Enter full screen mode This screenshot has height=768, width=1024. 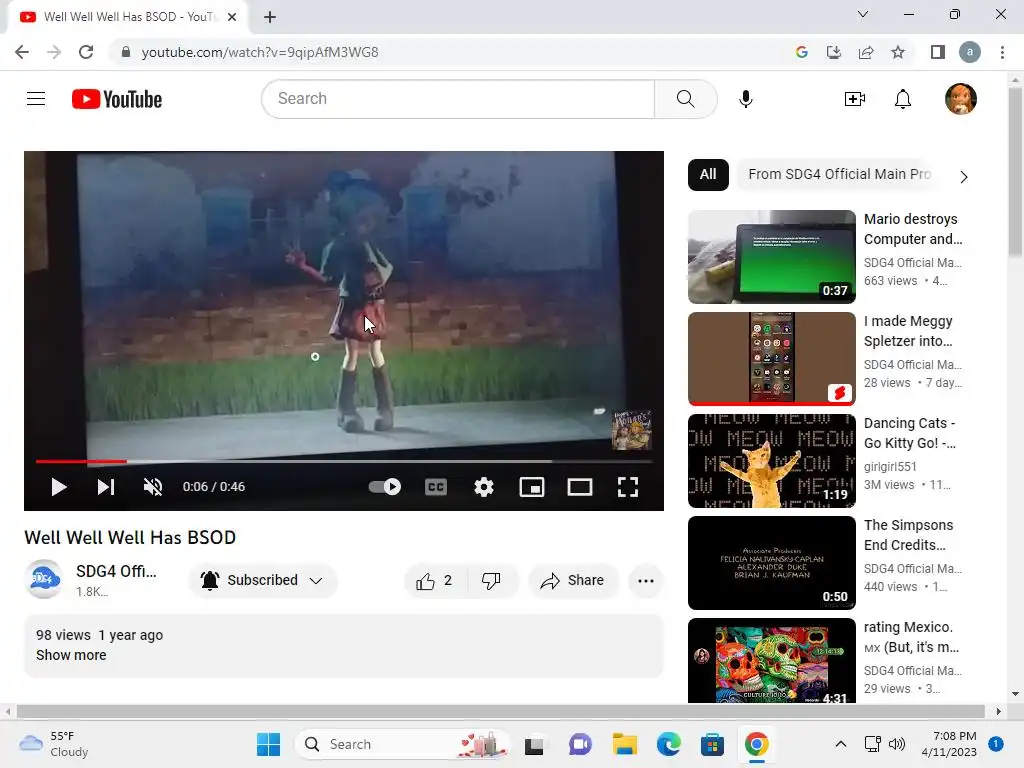point(628,487)
